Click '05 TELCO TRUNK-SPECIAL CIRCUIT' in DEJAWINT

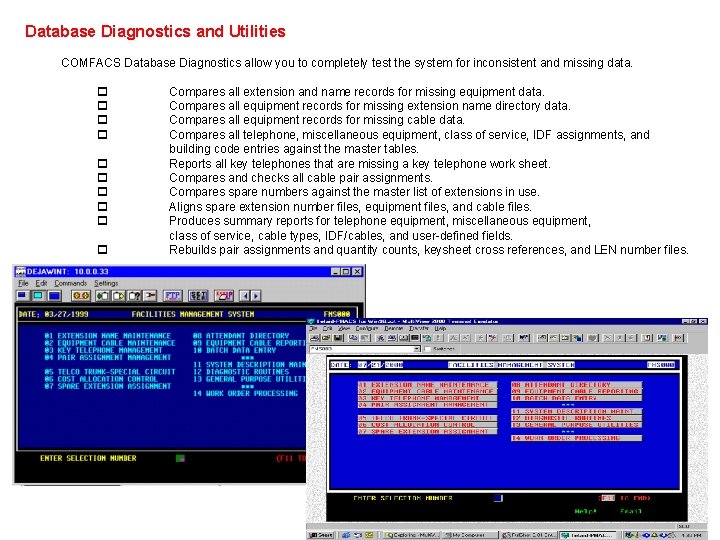coord(110,371)
